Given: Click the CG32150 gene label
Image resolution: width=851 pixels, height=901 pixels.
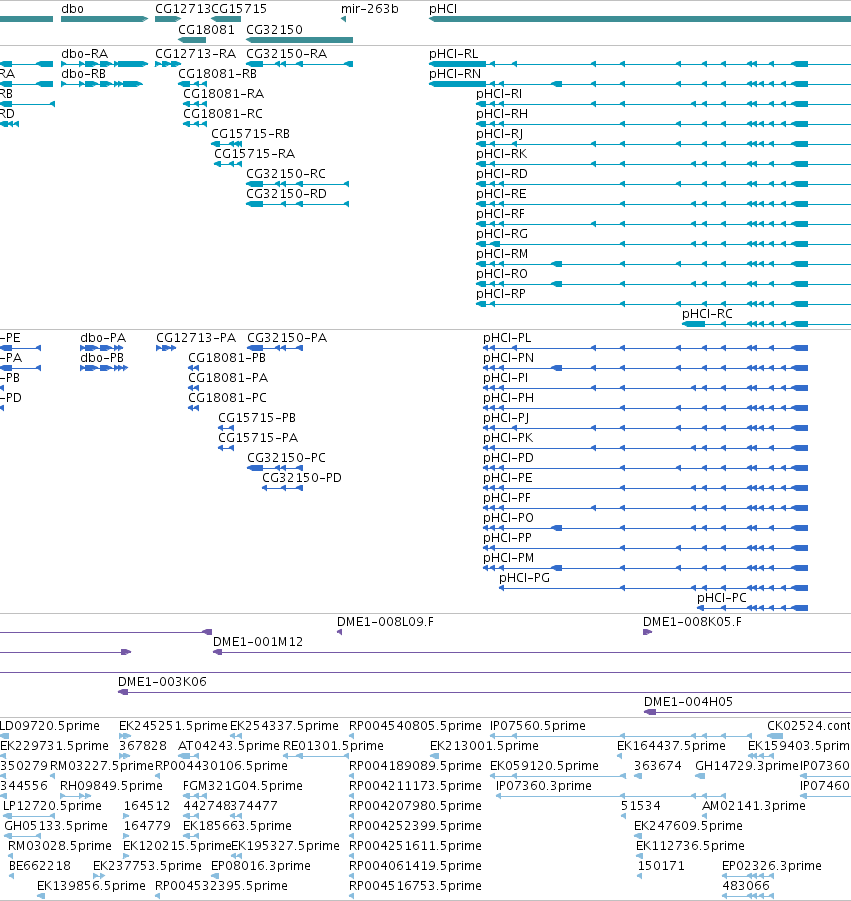Looking at the screenshot, I should coord(274,30).
